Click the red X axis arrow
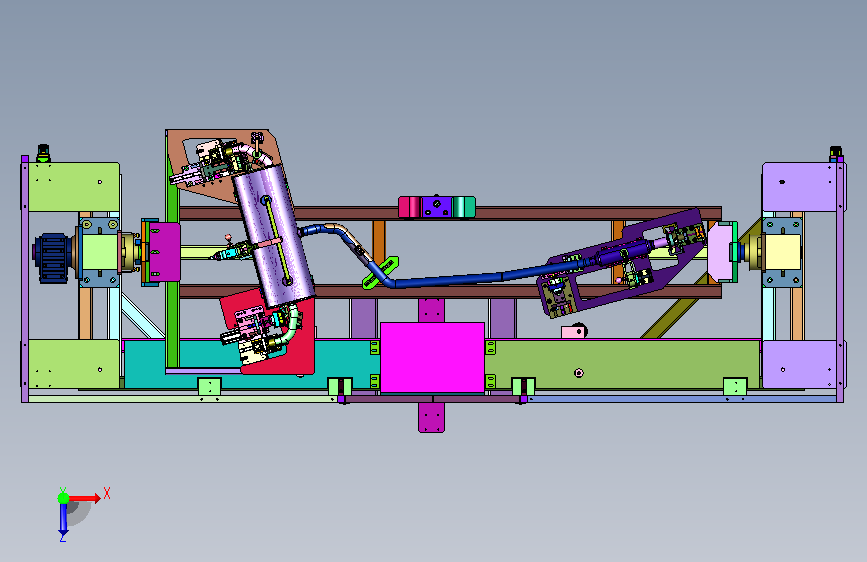 84,498
